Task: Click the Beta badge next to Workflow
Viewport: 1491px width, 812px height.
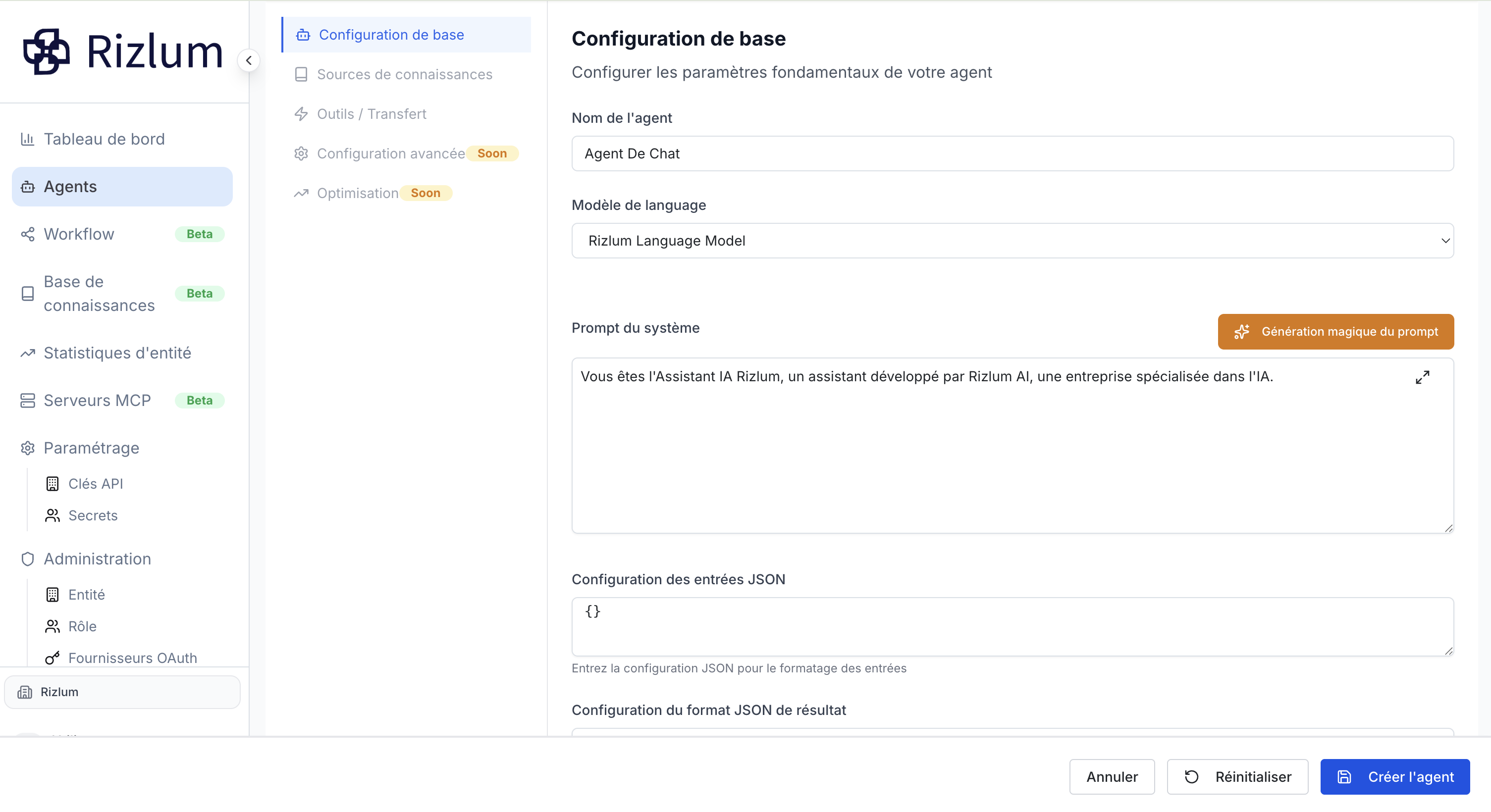Action: pyautogui.click(x=199, y=234)
